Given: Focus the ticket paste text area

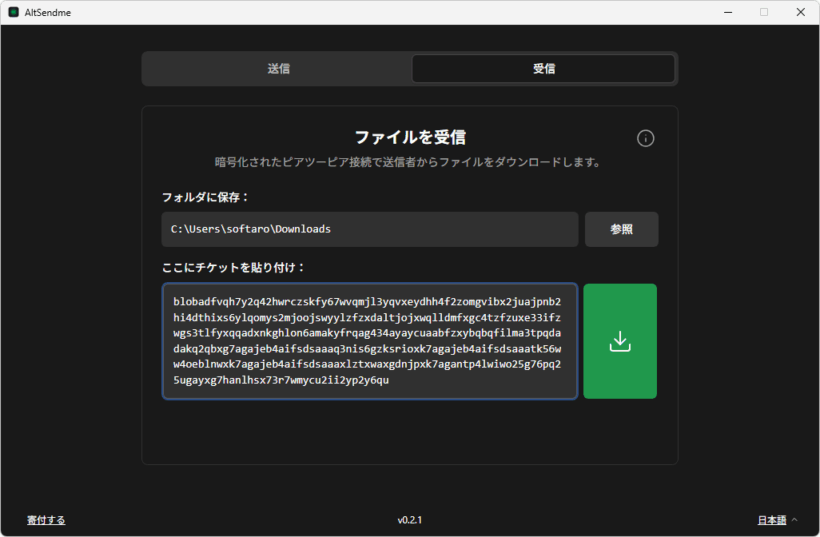Looking at the screenshot, I should pos(370,341).
